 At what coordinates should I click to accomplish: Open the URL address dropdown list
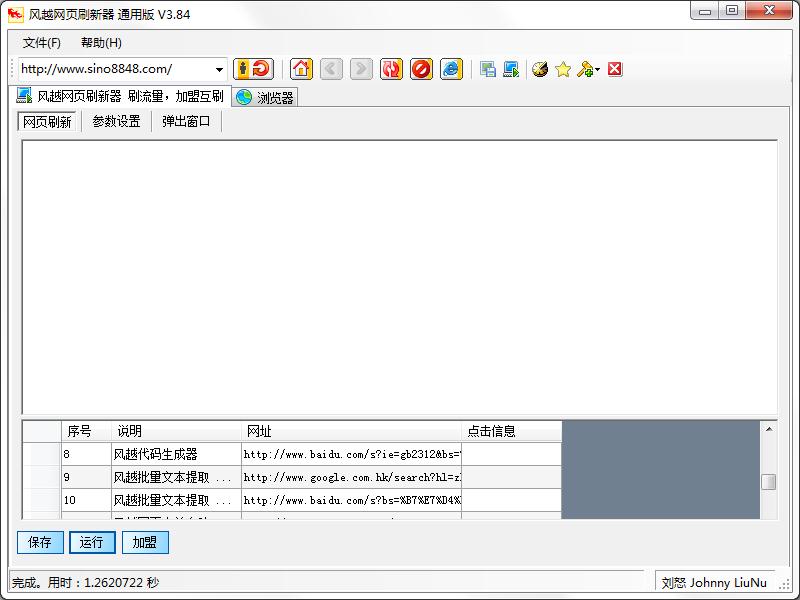pos(219,69)
